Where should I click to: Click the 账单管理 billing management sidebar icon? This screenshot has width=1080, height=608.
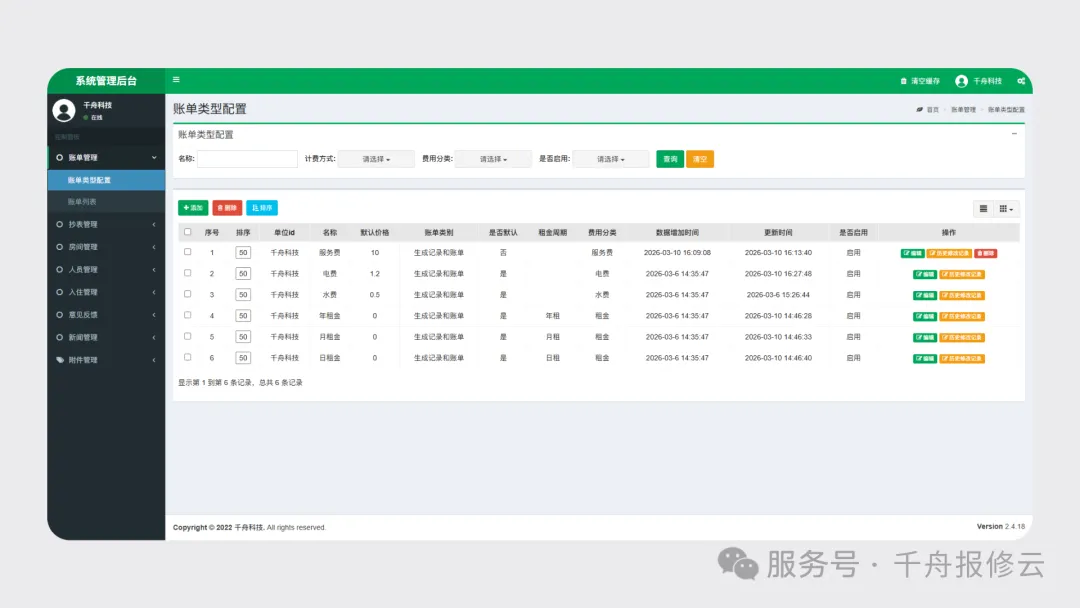(60, 157)
